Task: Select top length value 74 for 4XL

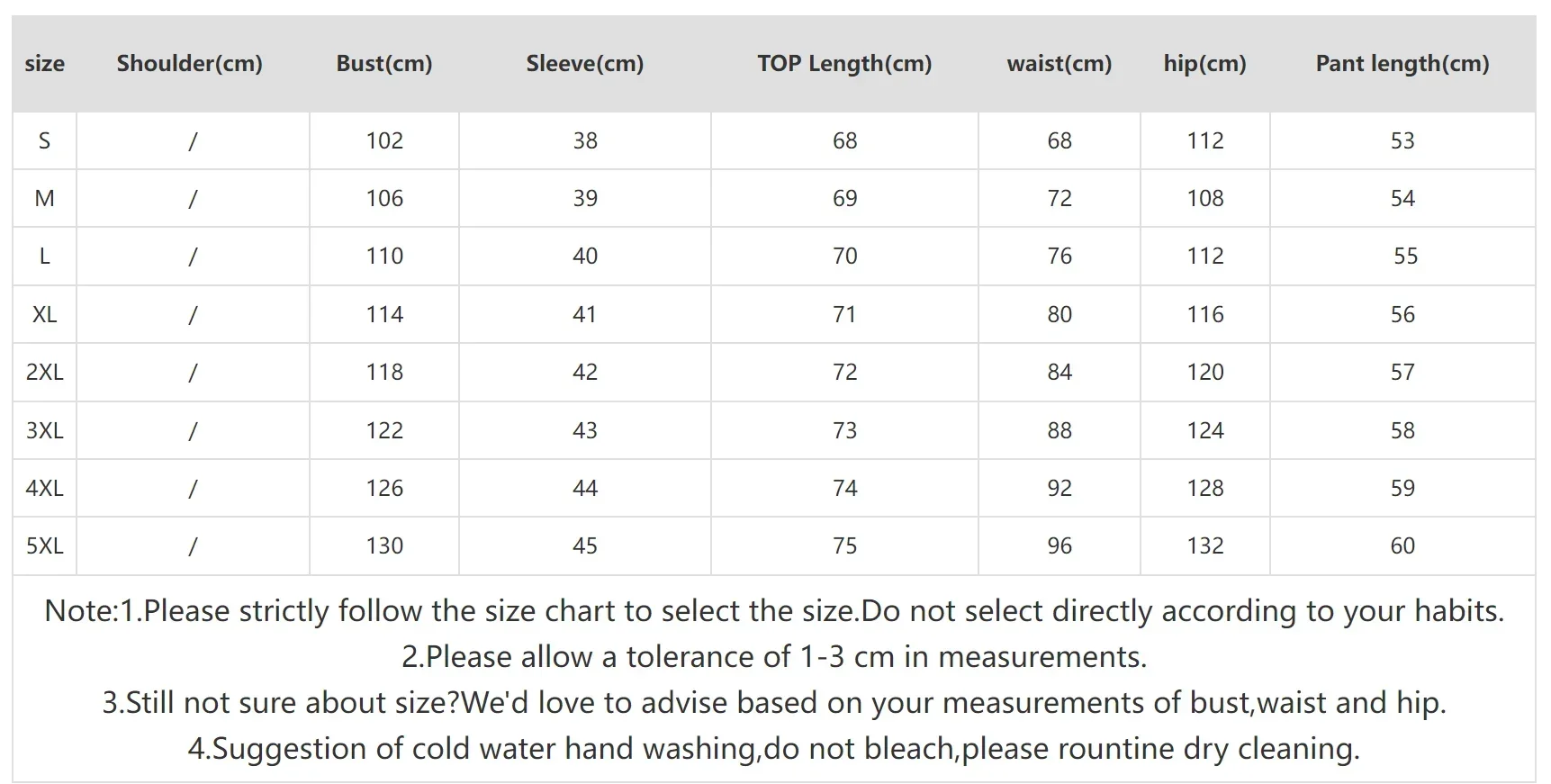Action: coord(844,489)
